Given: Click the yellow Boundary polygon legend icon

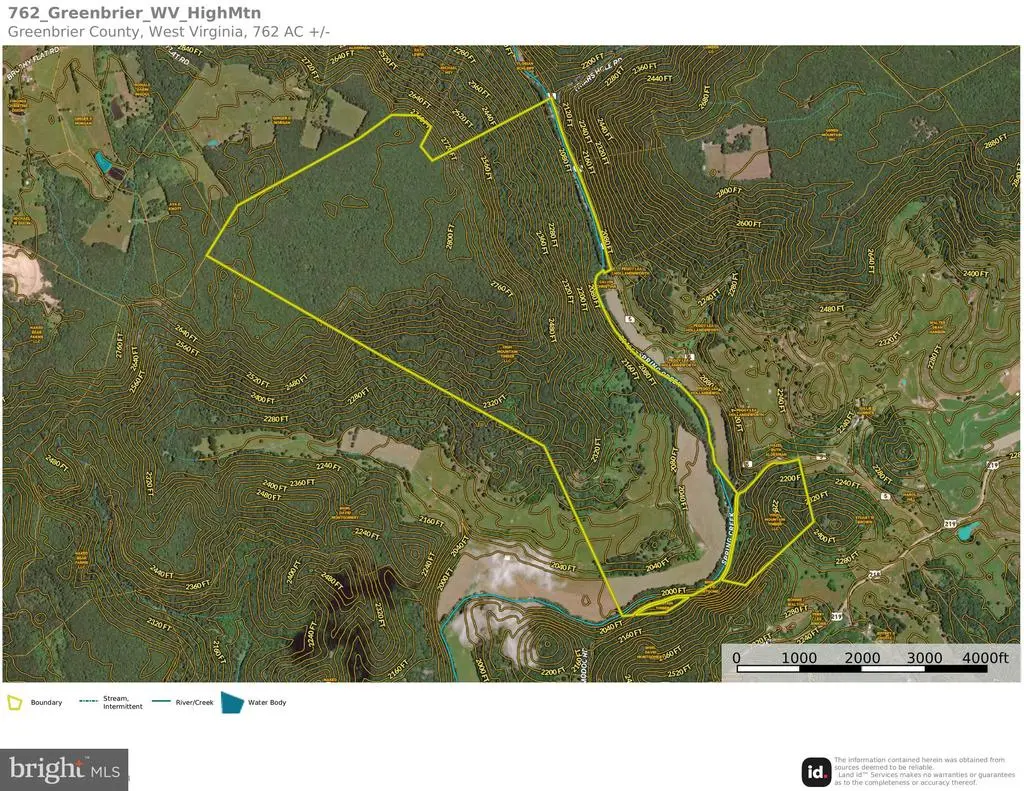Looking at the screenshot, I should coord(15,703).
